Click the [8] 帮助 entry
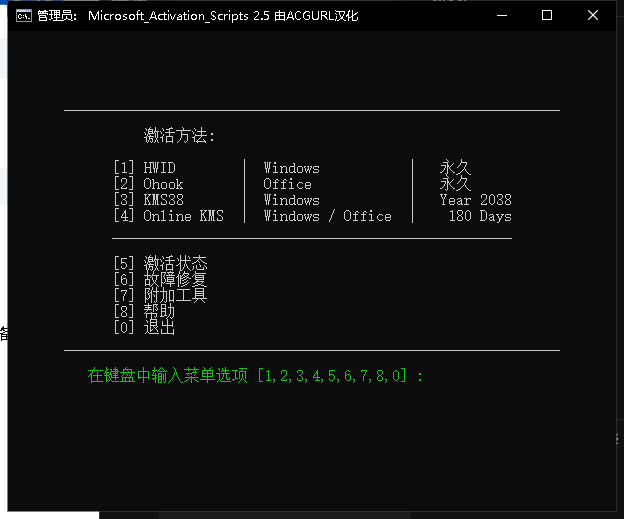Viewport: 624px width, 519px height. click(144, 311)
